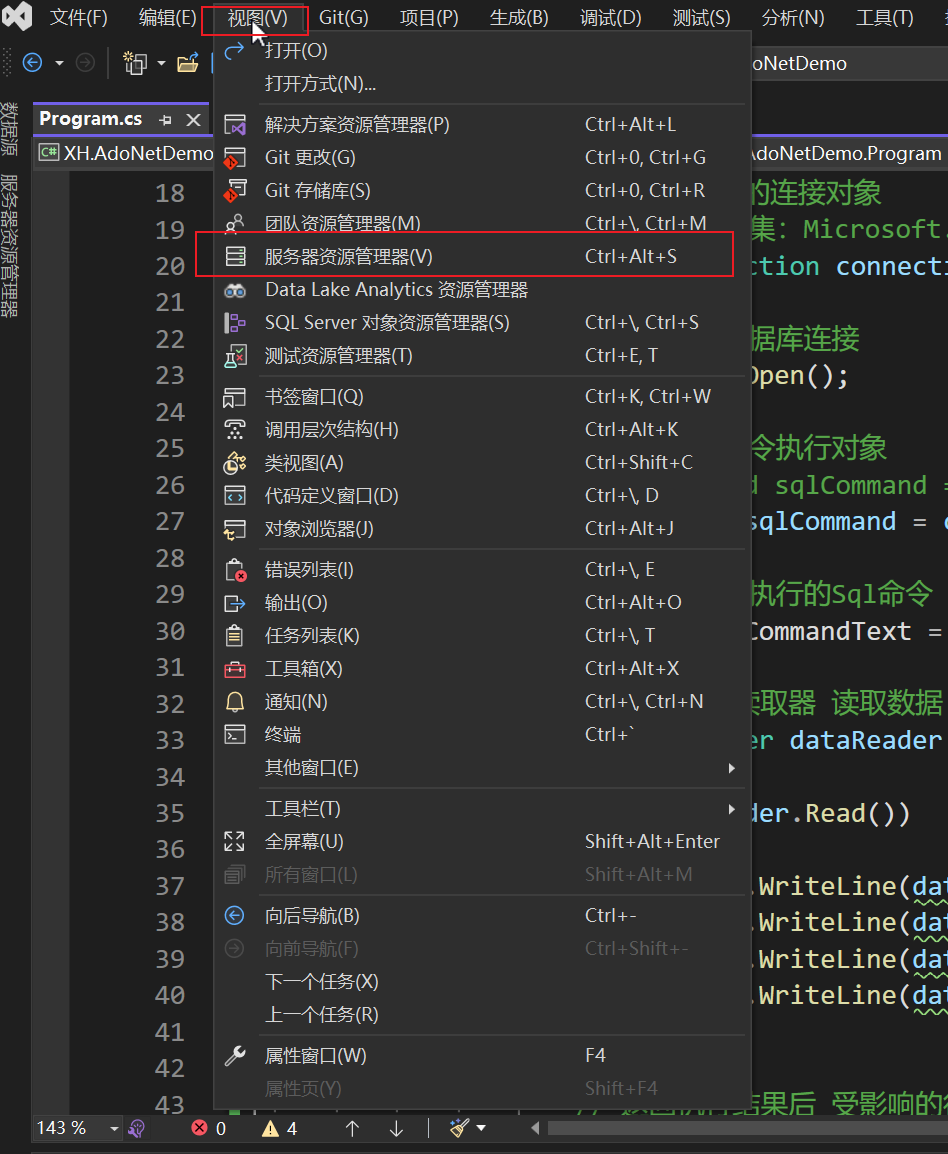Expand the 工具栏 submenu
The height and width of the screenshot is (1154, 948).
click(x=300, y=808)
